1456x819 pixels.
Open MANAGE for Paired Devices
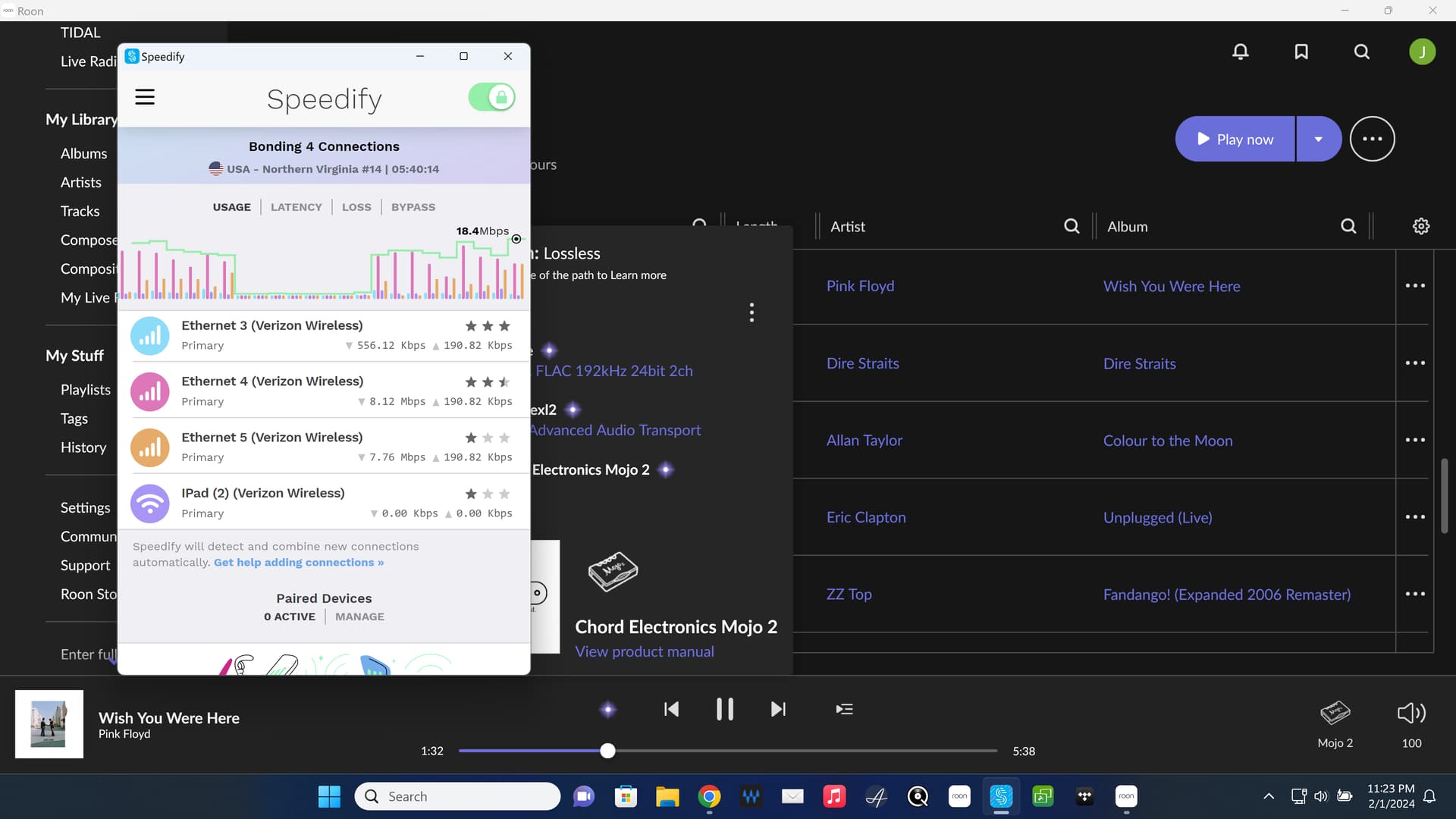[359, 617]
